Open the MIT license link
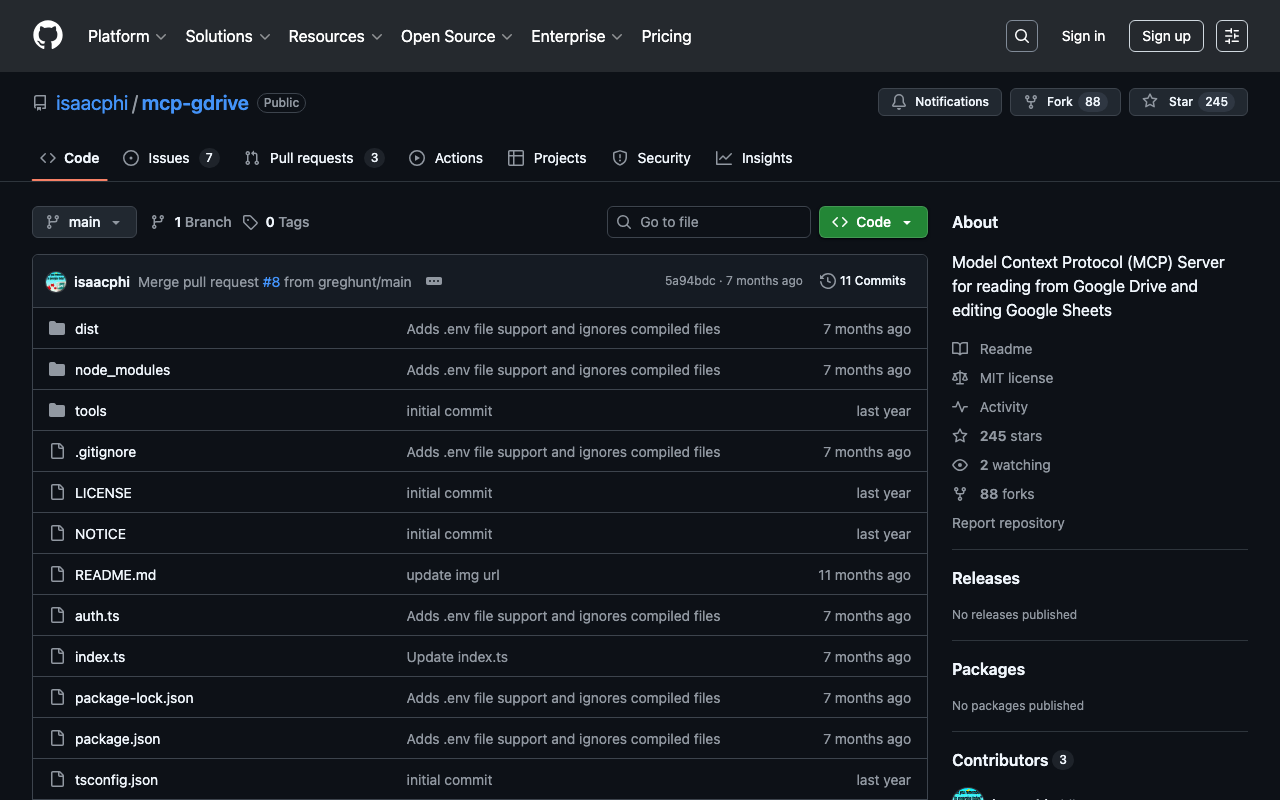 [x=1016, y=378]
